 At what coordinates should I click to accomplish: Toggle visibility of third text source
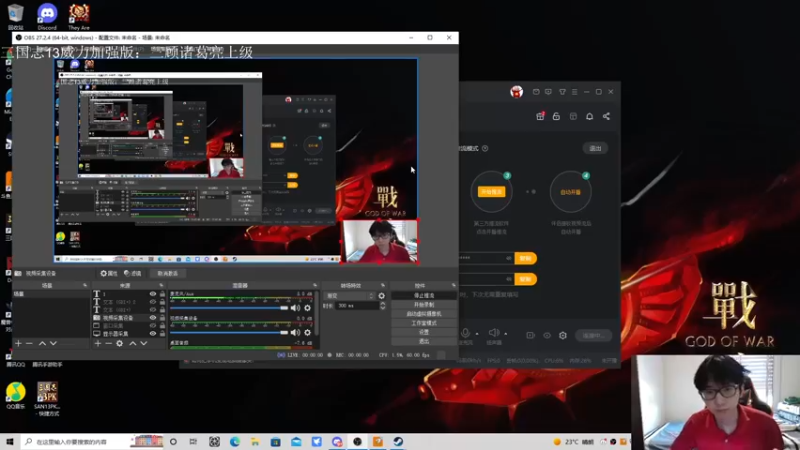pos(153,309)
